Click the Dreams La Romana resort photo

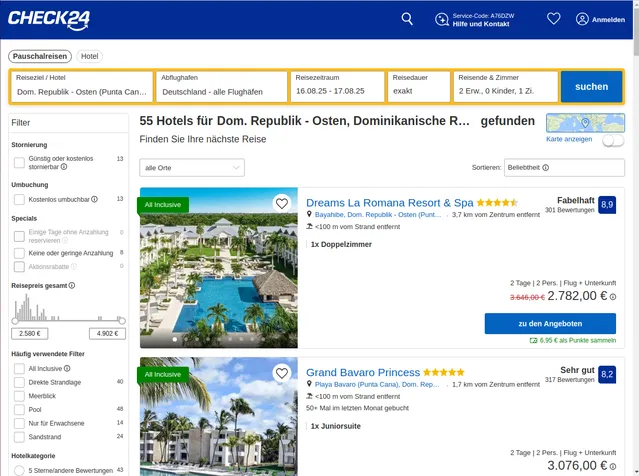(x=219, y=268)
